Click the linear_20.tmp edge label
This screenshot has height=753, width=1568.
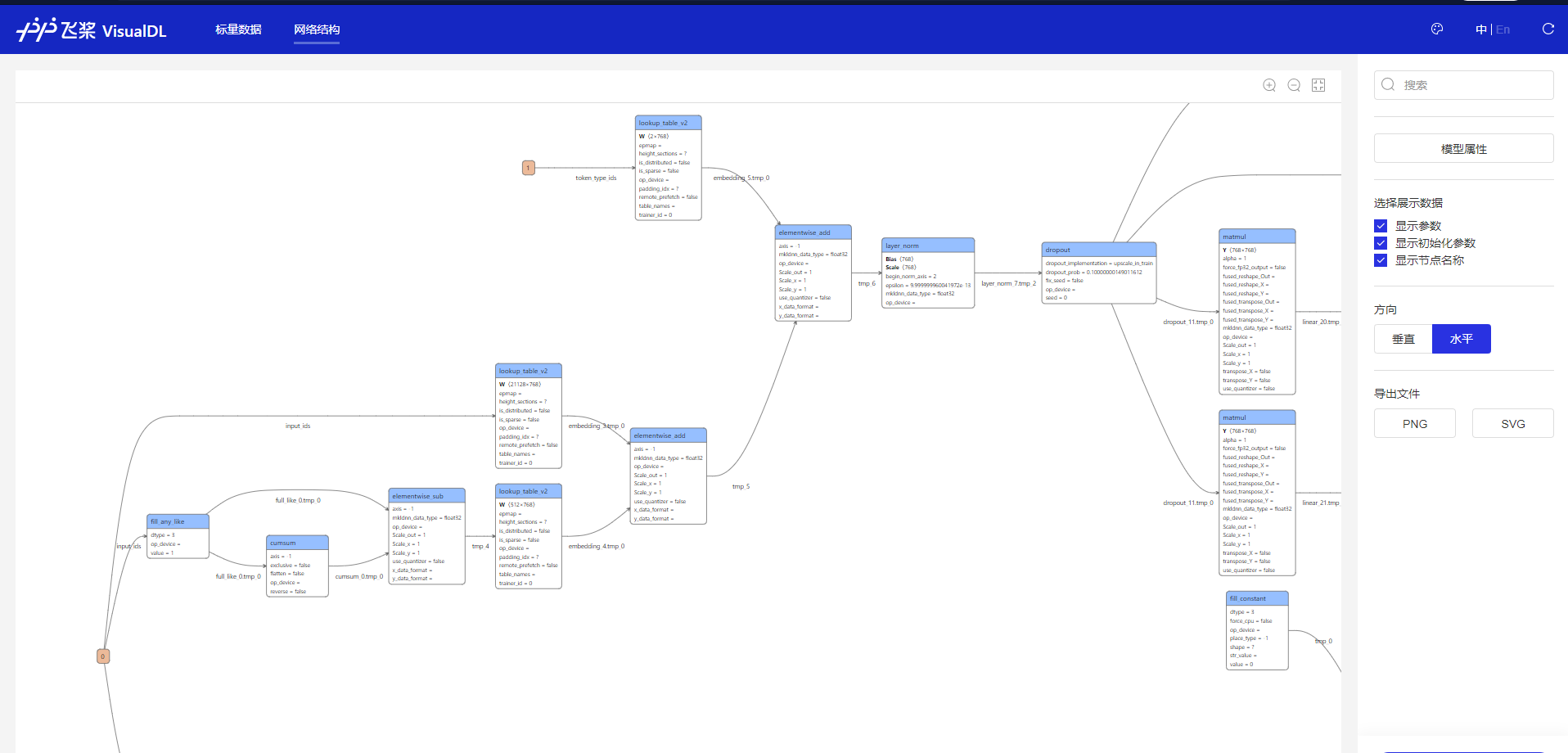(x=1321, y=322)
